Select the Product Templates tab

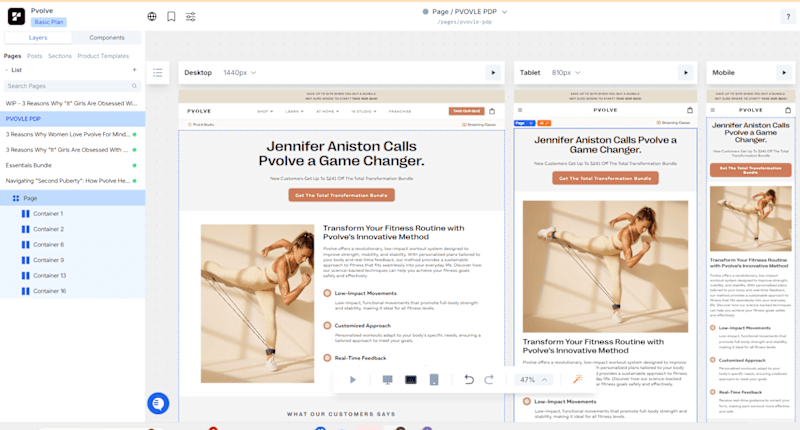click(x=103, y=56)
